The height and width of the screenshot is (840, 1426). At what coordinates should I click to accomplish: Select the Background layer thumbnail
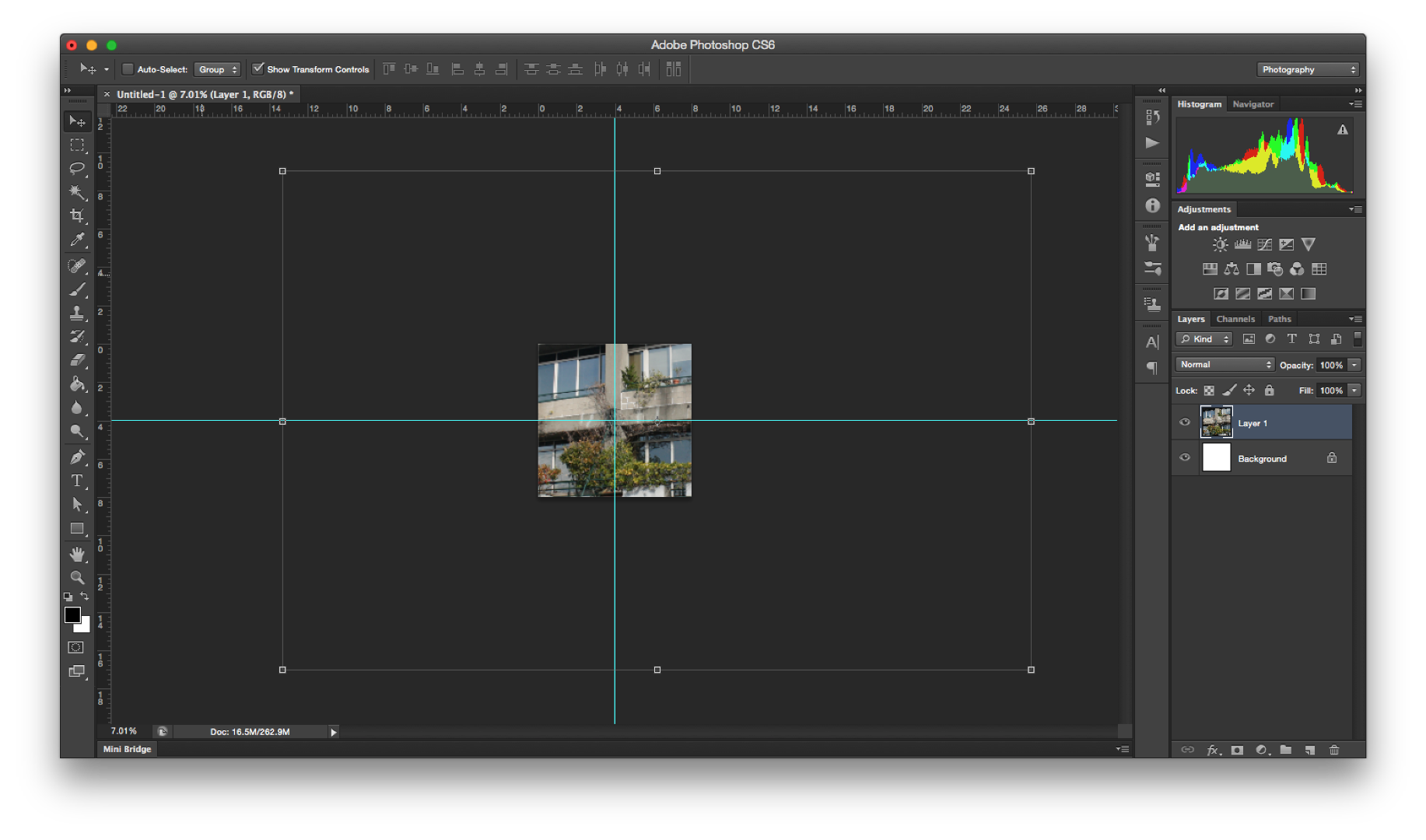tap(1216, 458)
